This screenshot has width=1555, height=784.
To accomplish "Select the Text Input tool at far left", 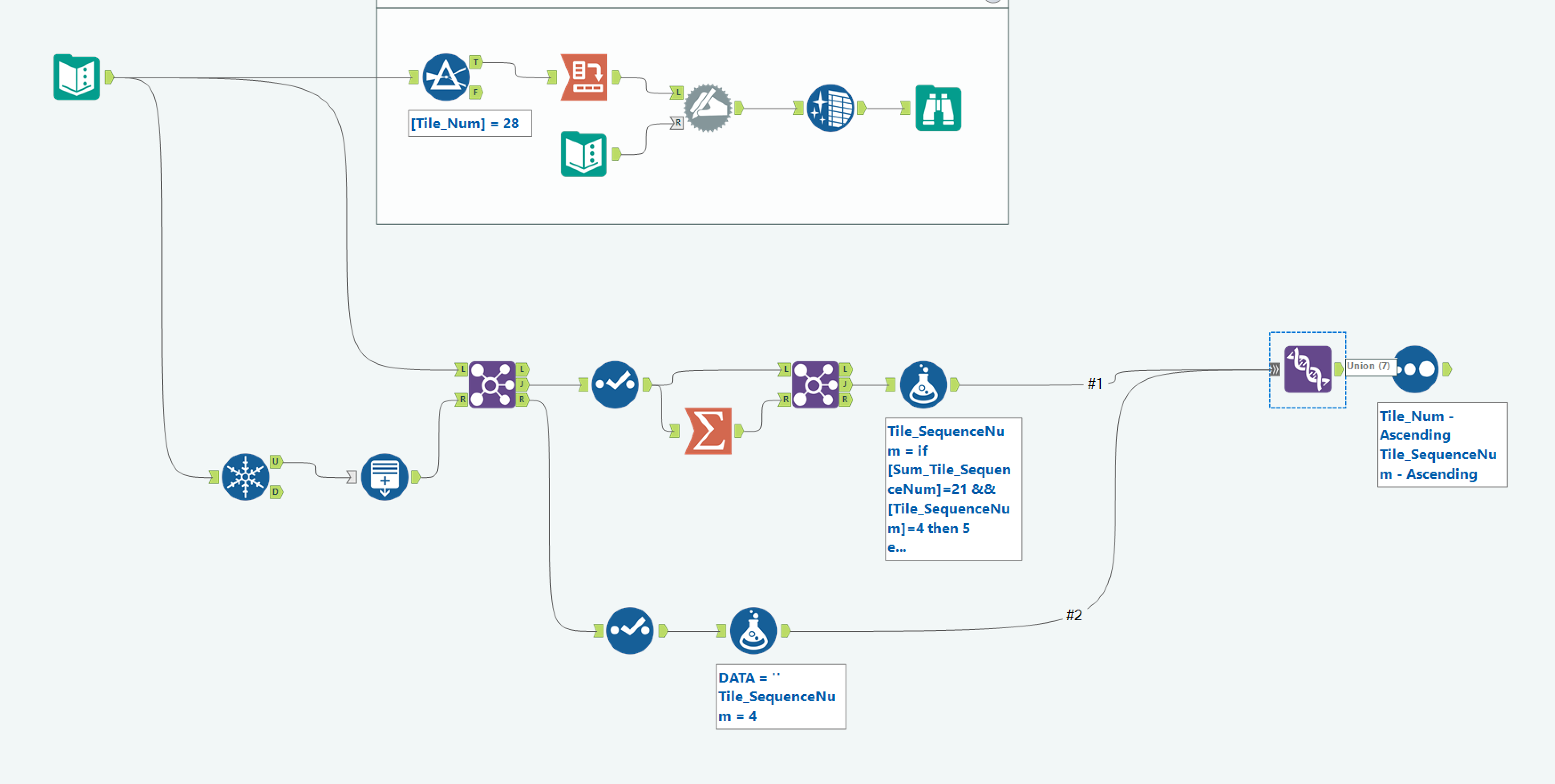I will click(76, 77).
